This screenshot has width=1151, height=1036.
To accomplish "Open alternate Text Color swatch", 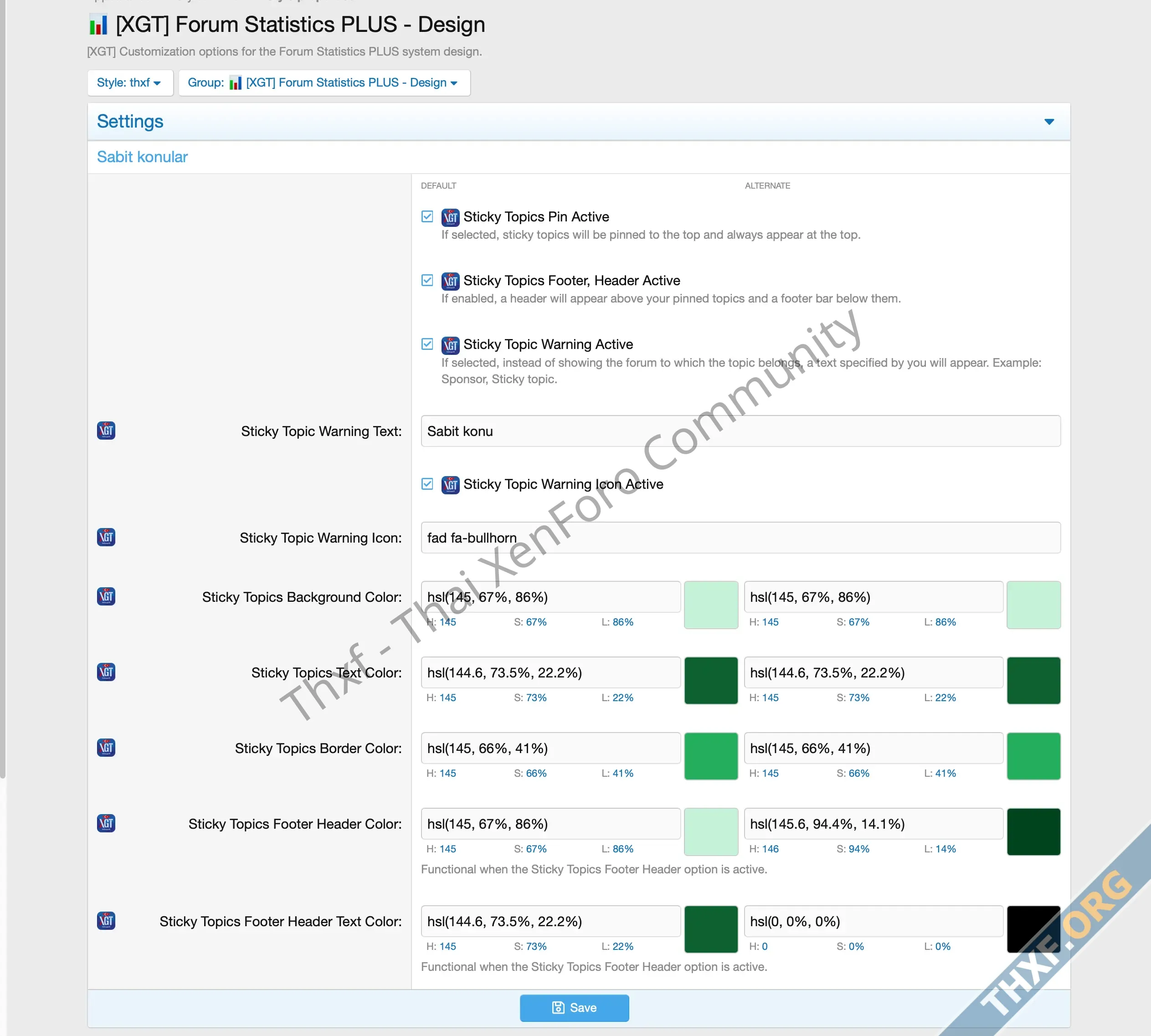I will coord(1033,680).
